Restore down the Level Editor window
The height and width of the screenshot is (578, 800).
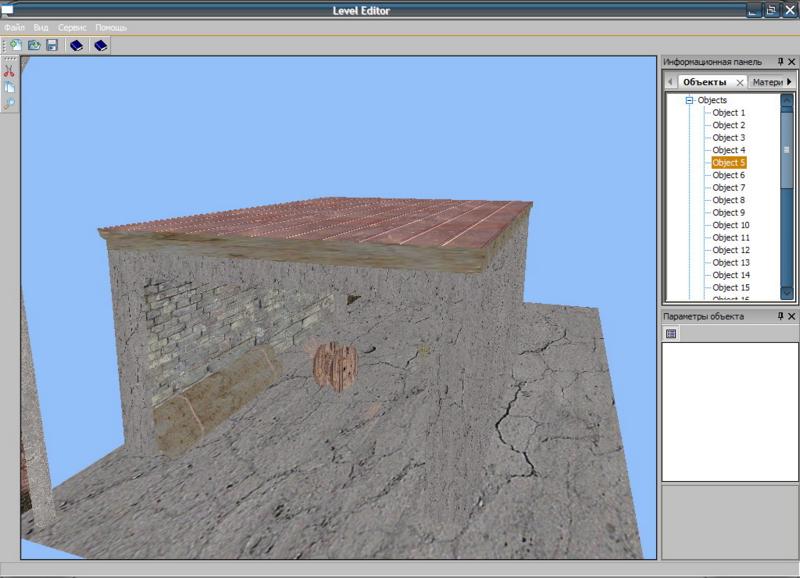tap(771, 10)
